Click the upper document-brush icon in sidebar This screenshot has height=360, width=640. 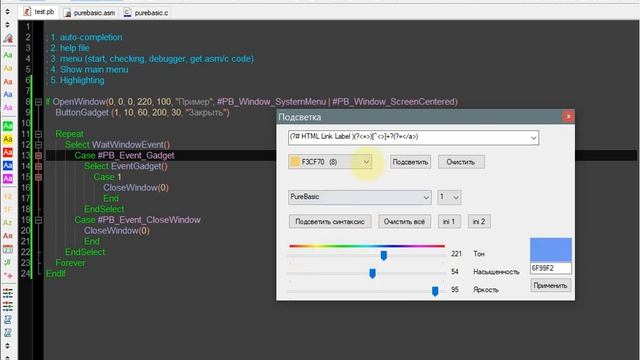coord(8,320)
